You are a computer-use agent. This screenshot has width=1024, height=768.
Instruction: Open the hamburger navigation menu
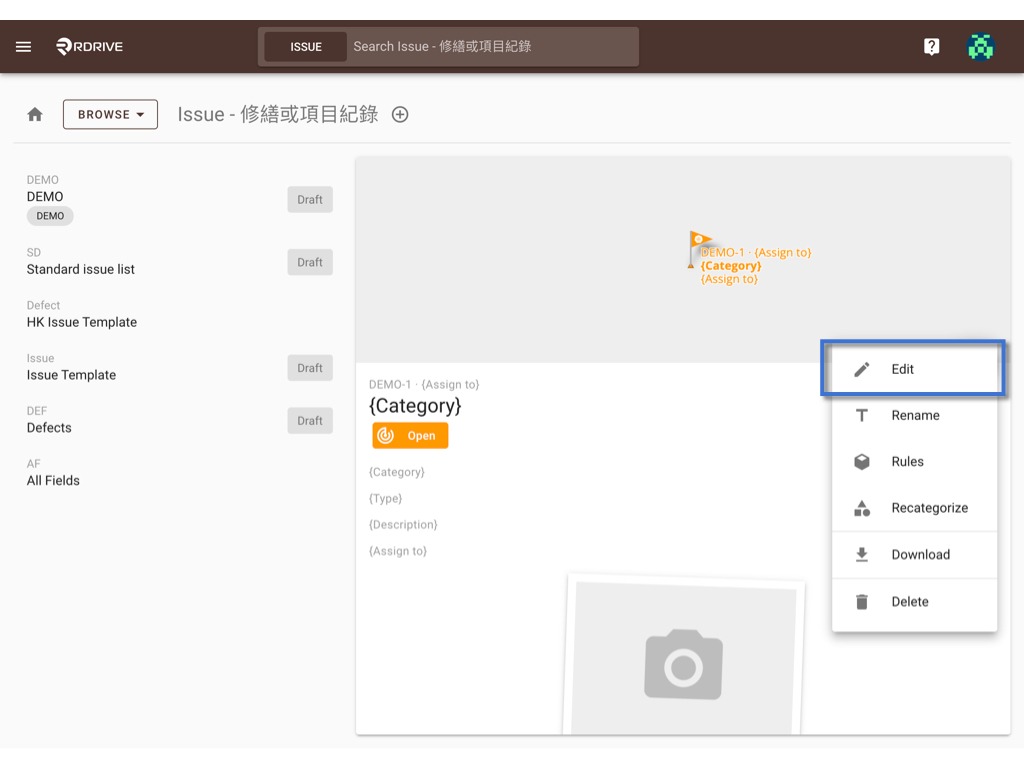24,46
